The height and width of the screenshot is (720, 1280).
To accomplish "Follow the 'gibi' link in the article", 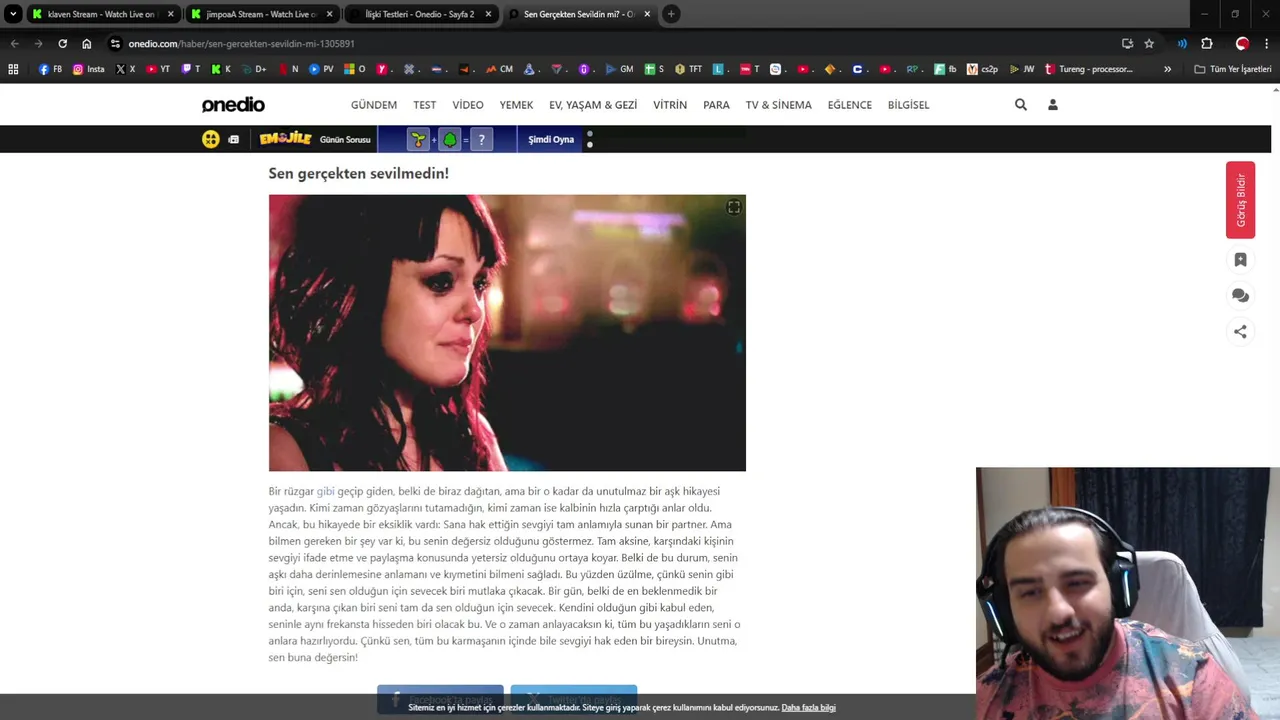I will (326, 491).
